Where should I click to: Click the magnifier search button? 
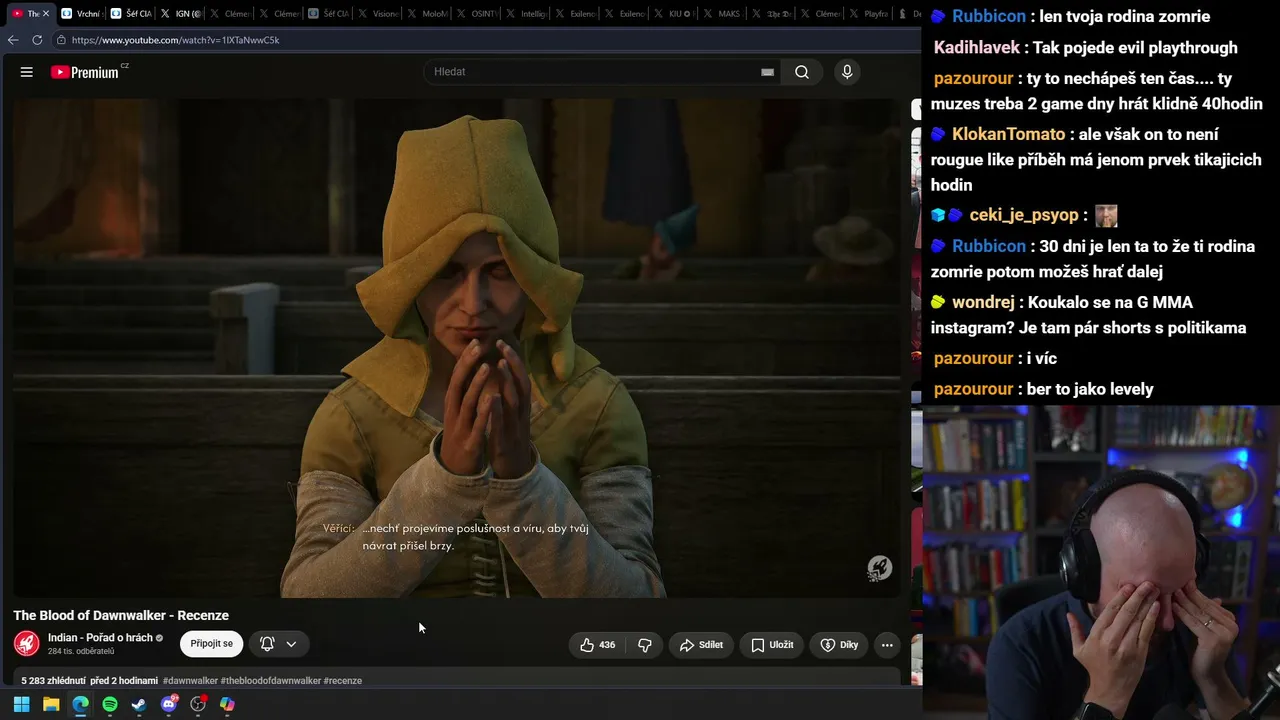click(802, 72)
